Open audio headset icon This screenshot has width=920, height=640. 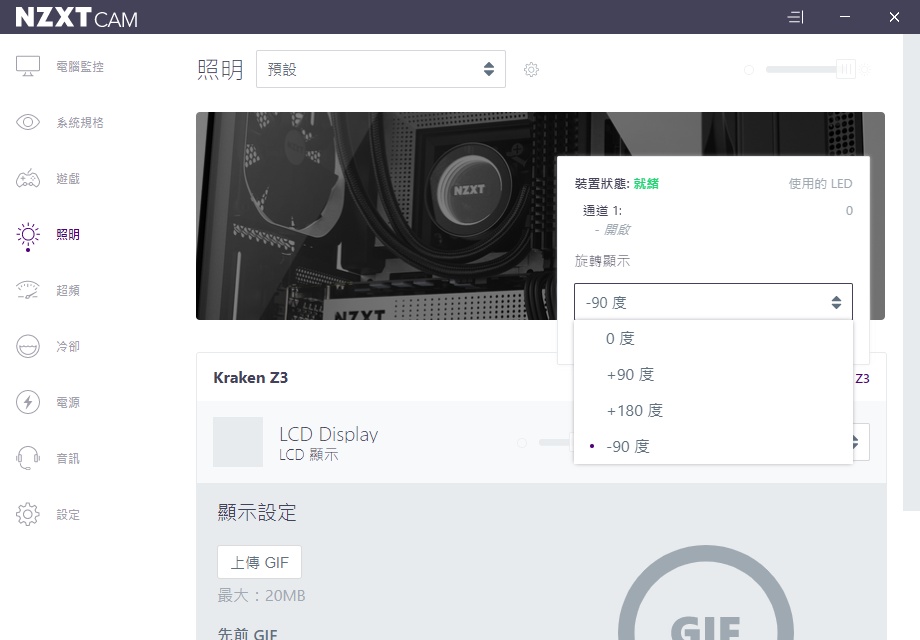(x=28, y=458)
